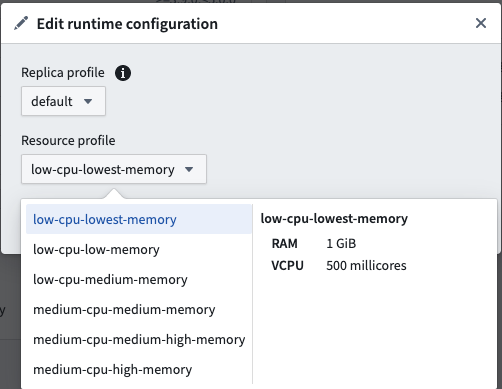Click the Resource profile label
This screenshot has width=502, height=389.
click(x=68, y=140)
